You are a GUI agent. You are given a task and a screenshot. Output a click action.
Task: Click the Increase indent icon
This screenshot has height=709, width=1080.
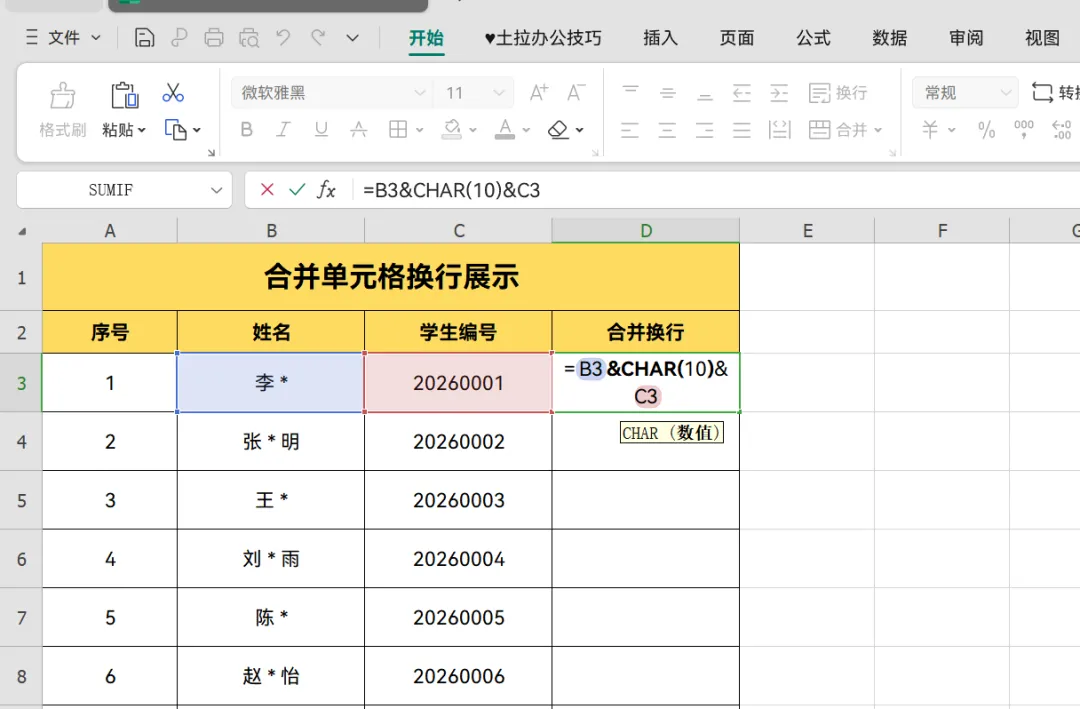(x=779, y=92)
